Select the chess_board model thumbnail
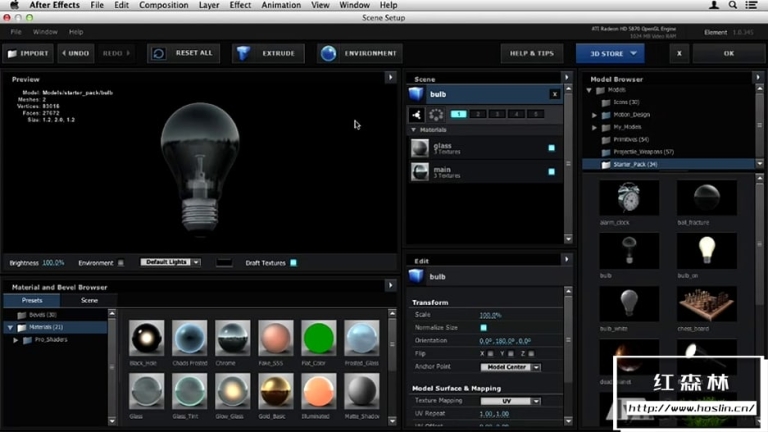Screen dimensions: 768x432 click(706, 304)
